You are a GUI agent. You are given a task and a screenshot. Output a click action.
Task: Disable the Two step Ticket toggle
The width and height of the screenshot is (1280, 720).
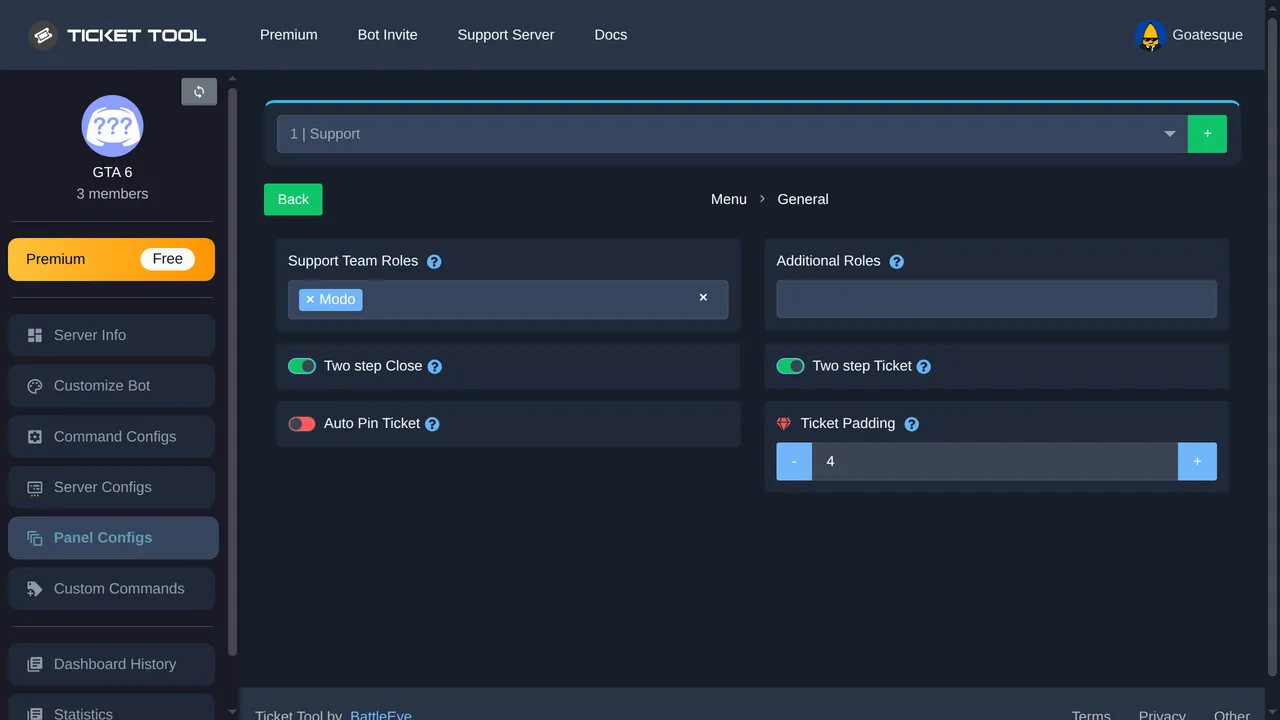790,366
